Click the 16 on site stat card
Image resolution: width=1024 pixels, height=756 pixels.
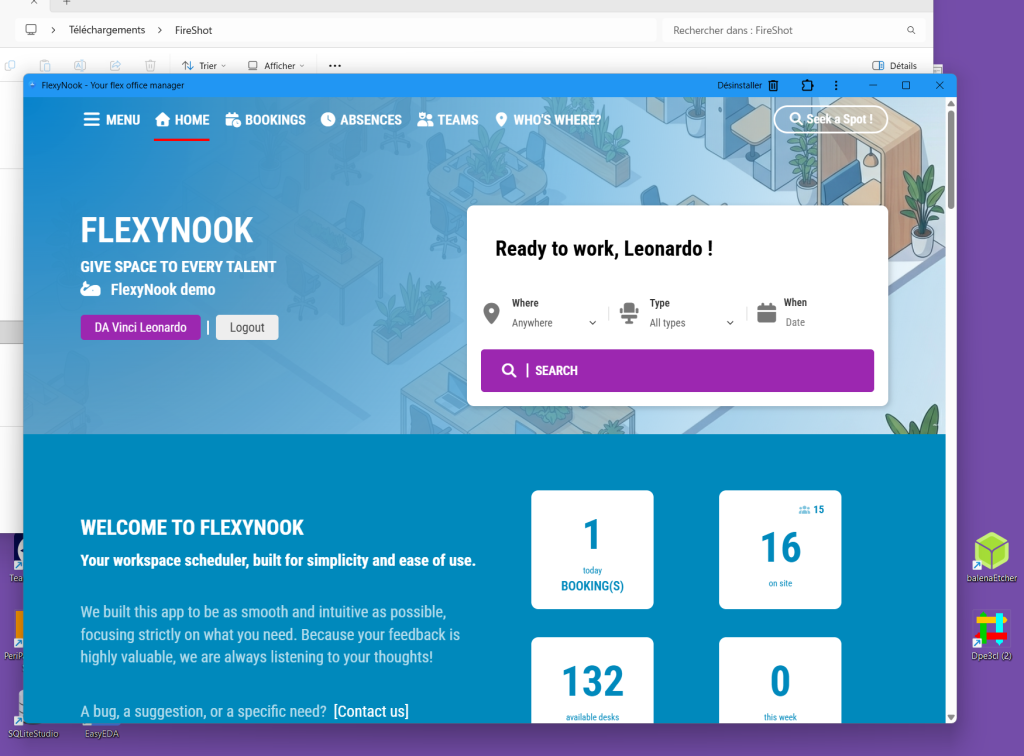pos(780,550)
